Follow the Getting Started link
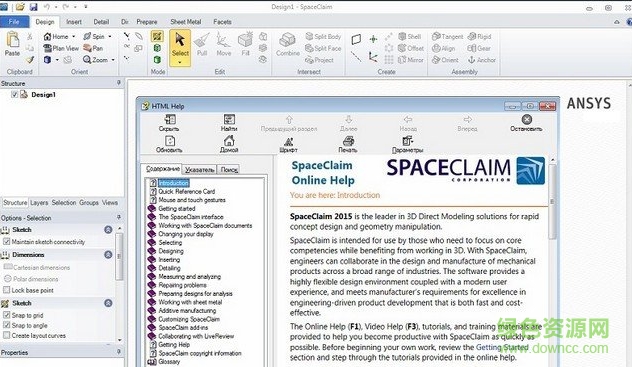This screenshot has width=632, height=367. coord(502,347)
